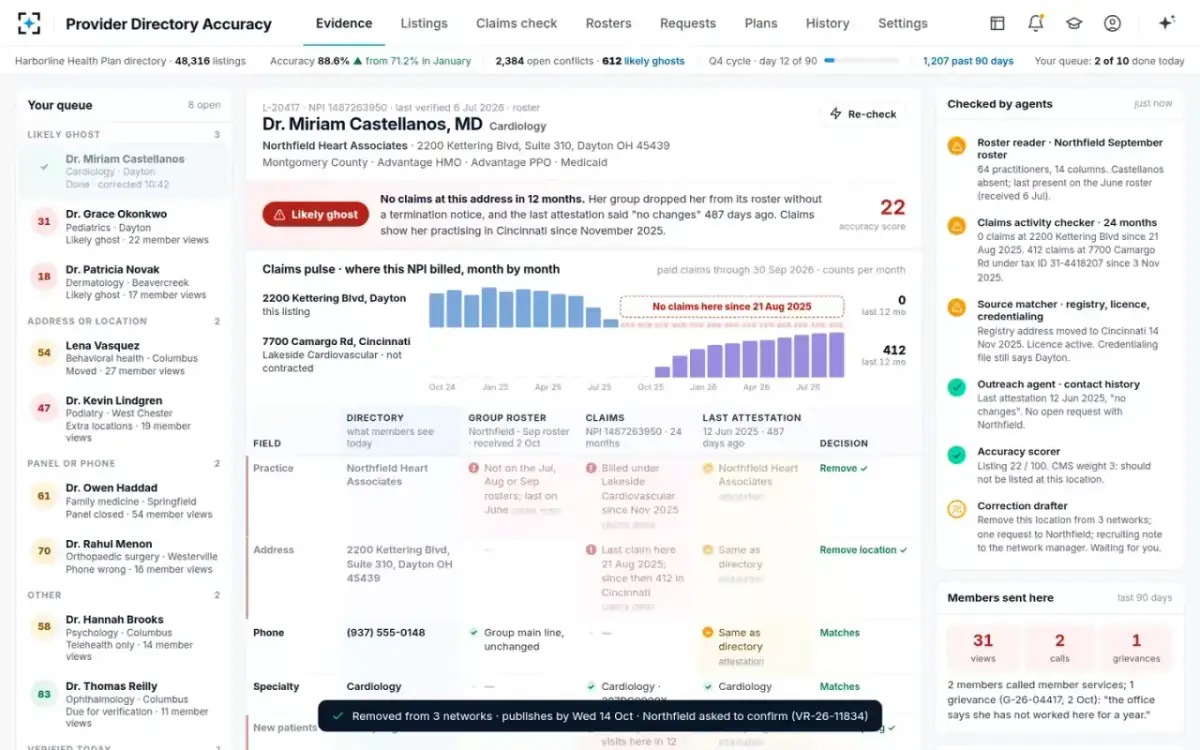Click Dr. Hannah Brooks score badge 58
The height and width of the screenshot is (750, 1200).
coord(44,627)
